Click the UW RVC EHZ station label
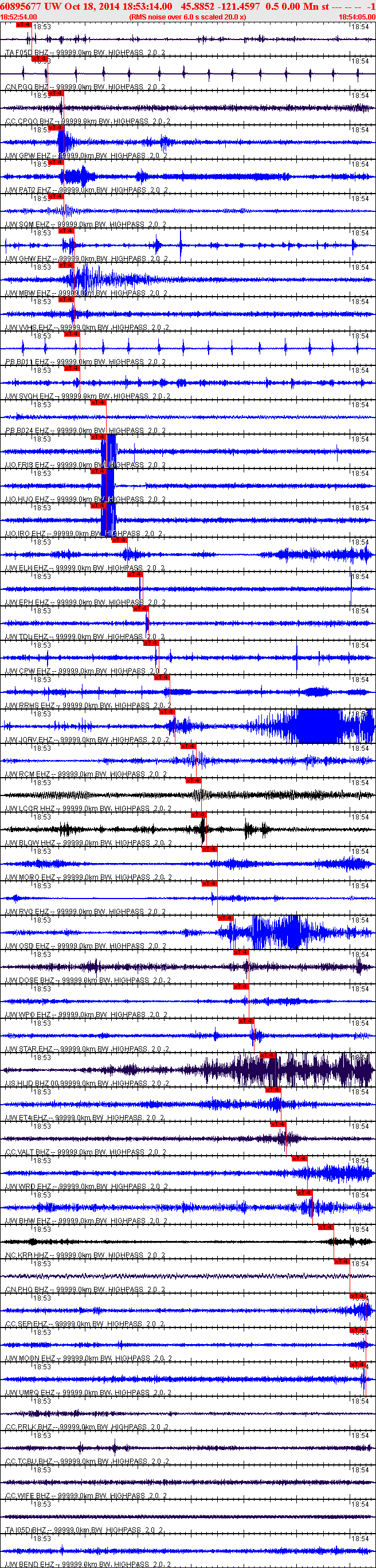376x1568 pixels. [x=28, y=912]
